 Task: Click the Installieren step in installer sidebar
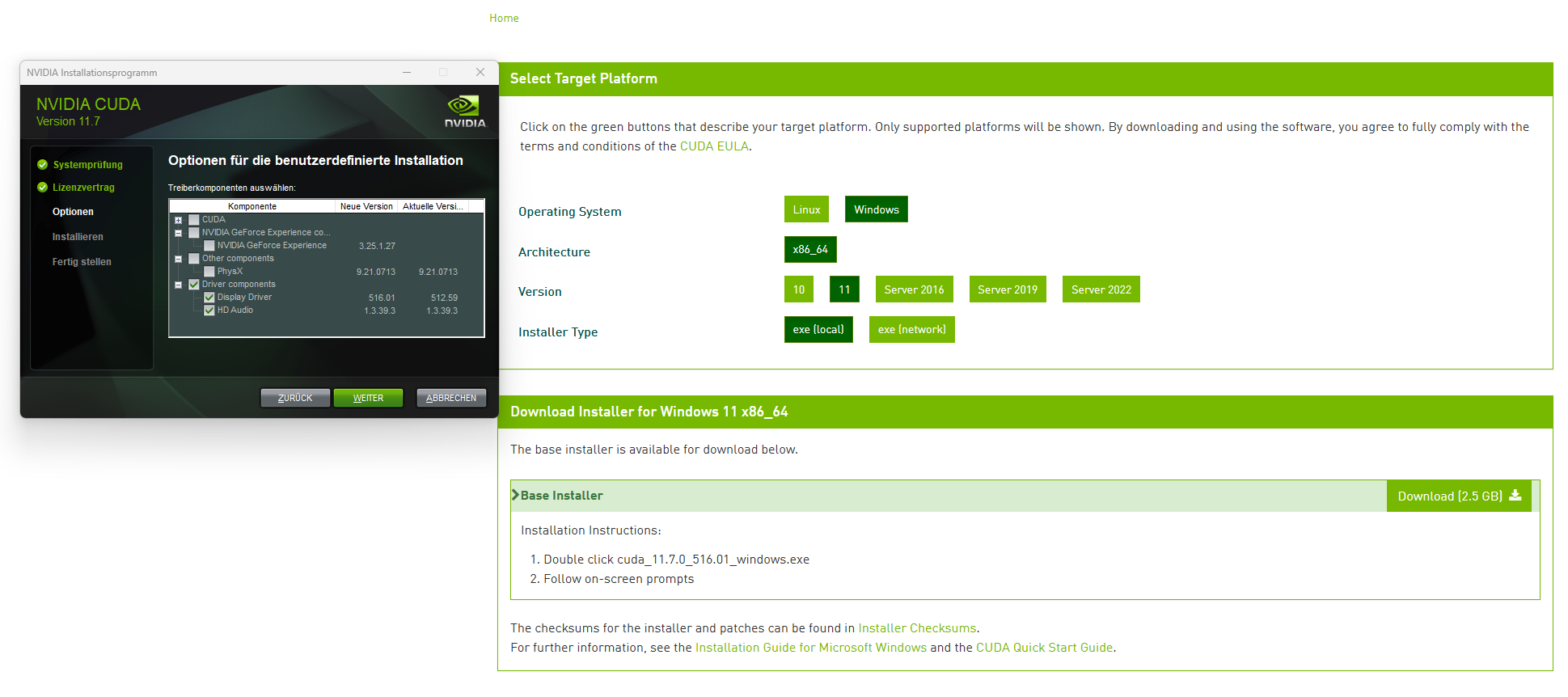pyautogui.click(x=78, y=237)
